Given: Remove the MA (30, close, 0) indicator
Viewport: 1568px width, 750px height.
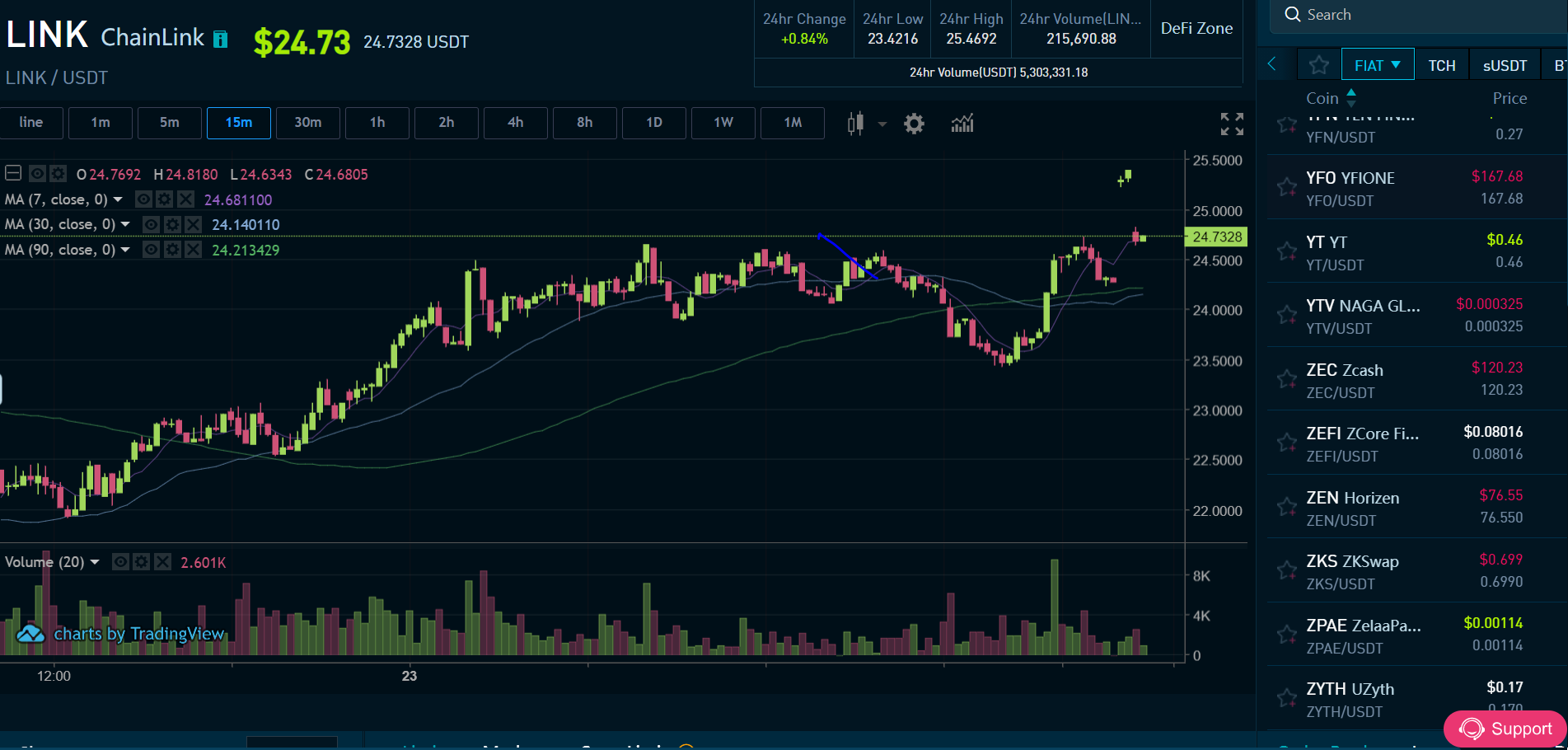Looking at the screenshot, I should click(193, 224).
